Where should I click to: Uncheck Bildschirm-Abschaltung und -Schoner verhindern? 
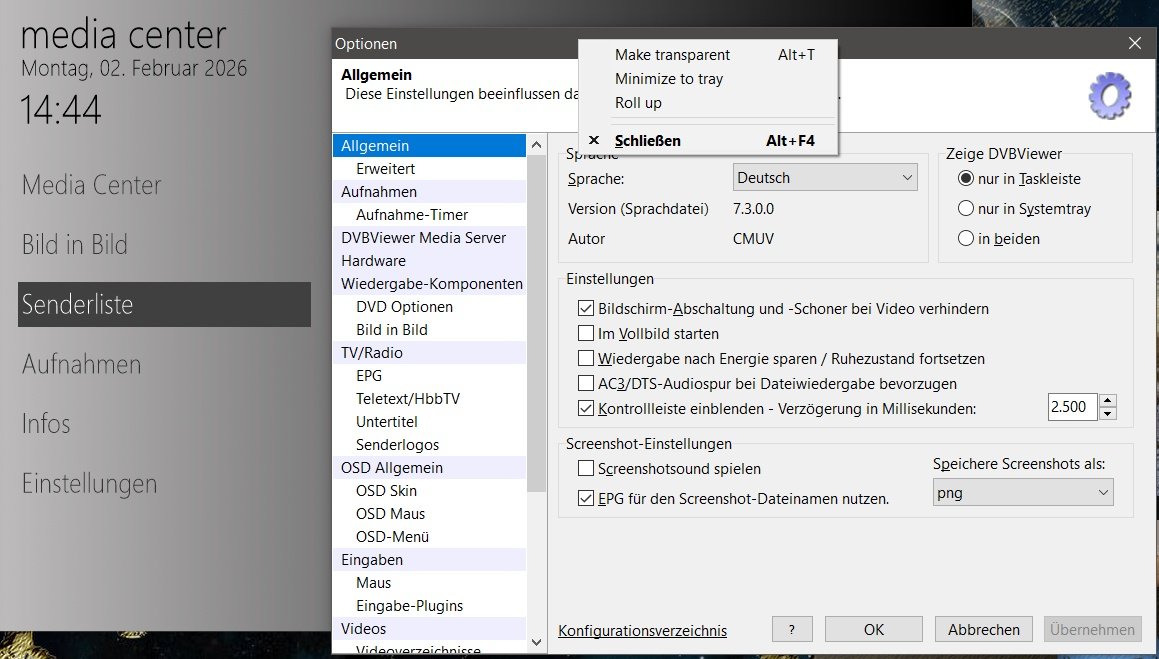pyautogui.click(x=586, y=309)
